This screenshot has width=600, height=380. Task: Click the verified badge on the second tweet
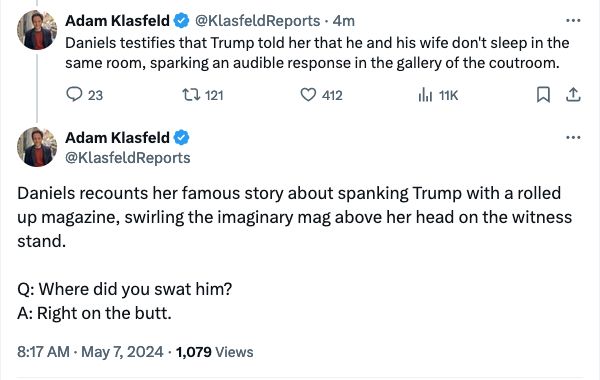(181, 137)
